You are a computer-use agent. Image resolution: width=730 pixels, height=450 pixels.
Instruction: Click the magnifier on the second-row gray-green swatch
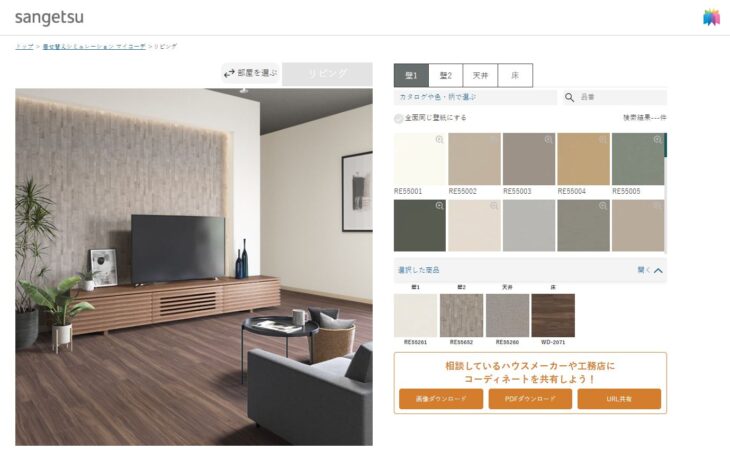(602, 206)
